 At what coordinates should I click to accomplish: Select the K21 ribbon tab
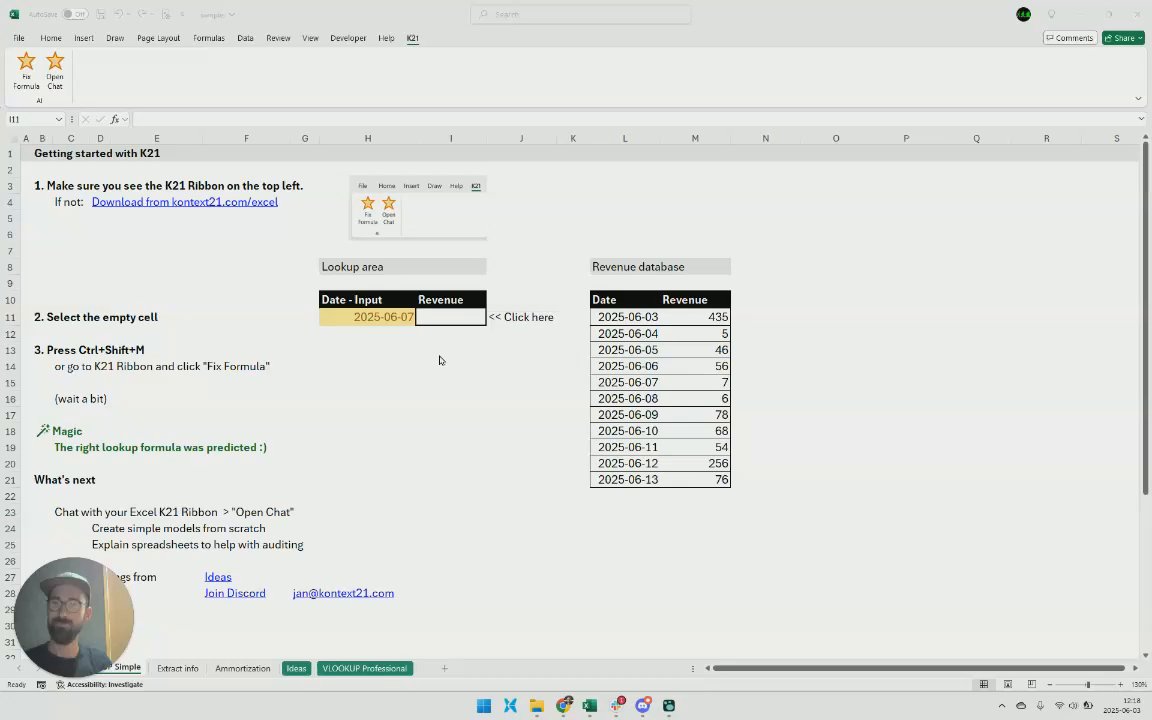pos(413,38)
